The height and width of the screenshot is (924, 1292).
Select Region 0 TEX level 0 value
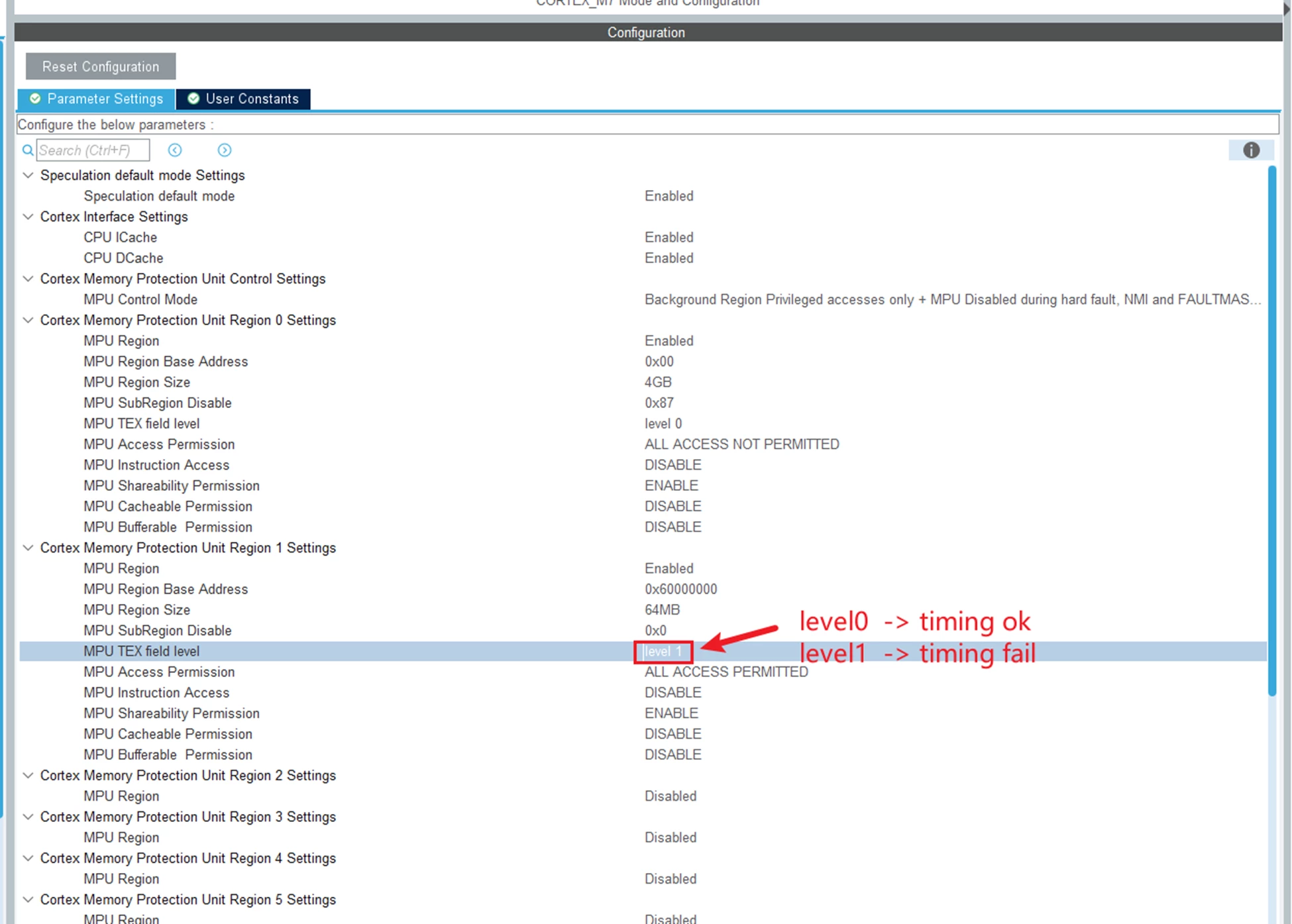point(663,423)
